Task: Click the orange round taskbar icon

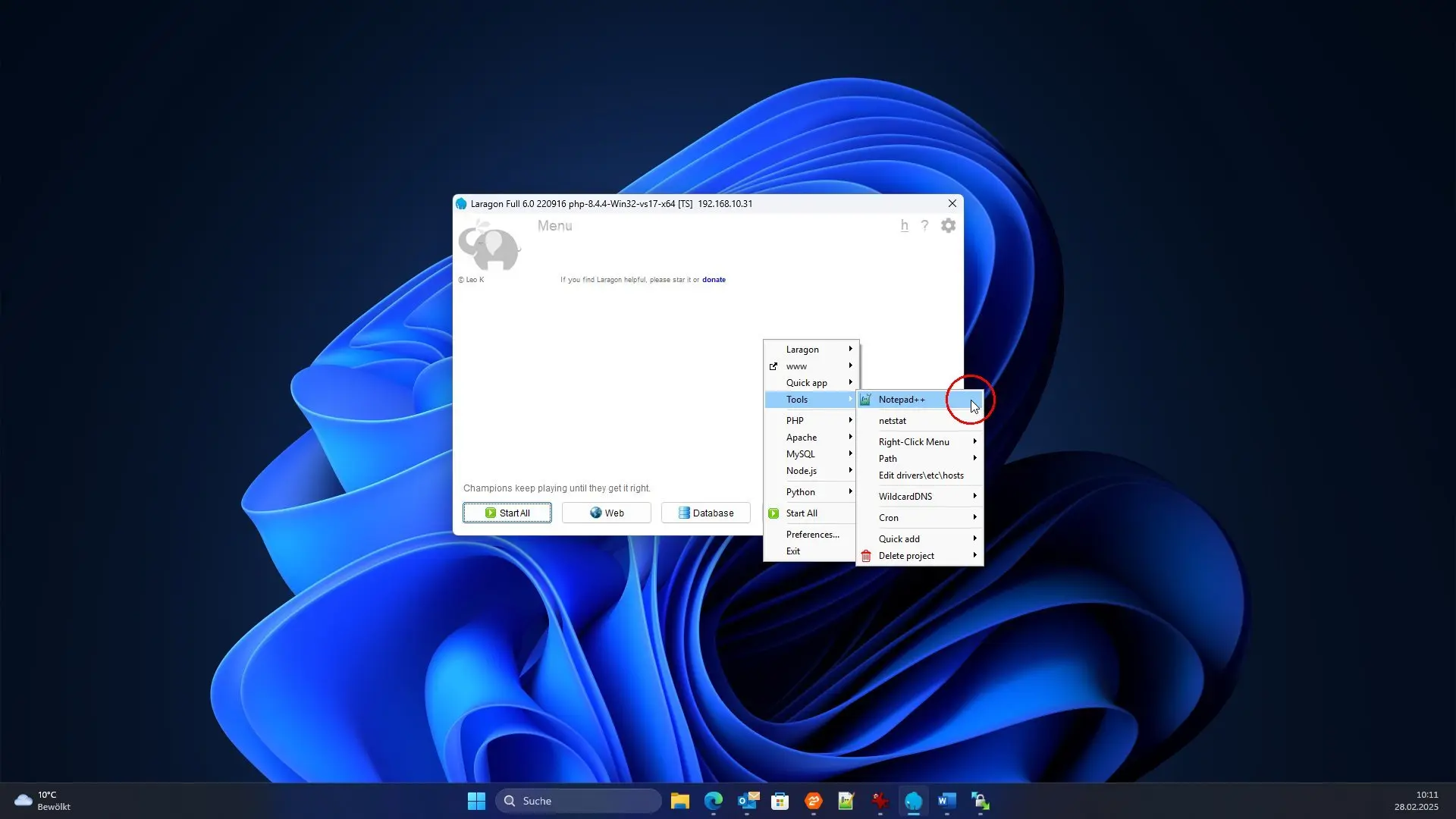Action: coord(814,801)
